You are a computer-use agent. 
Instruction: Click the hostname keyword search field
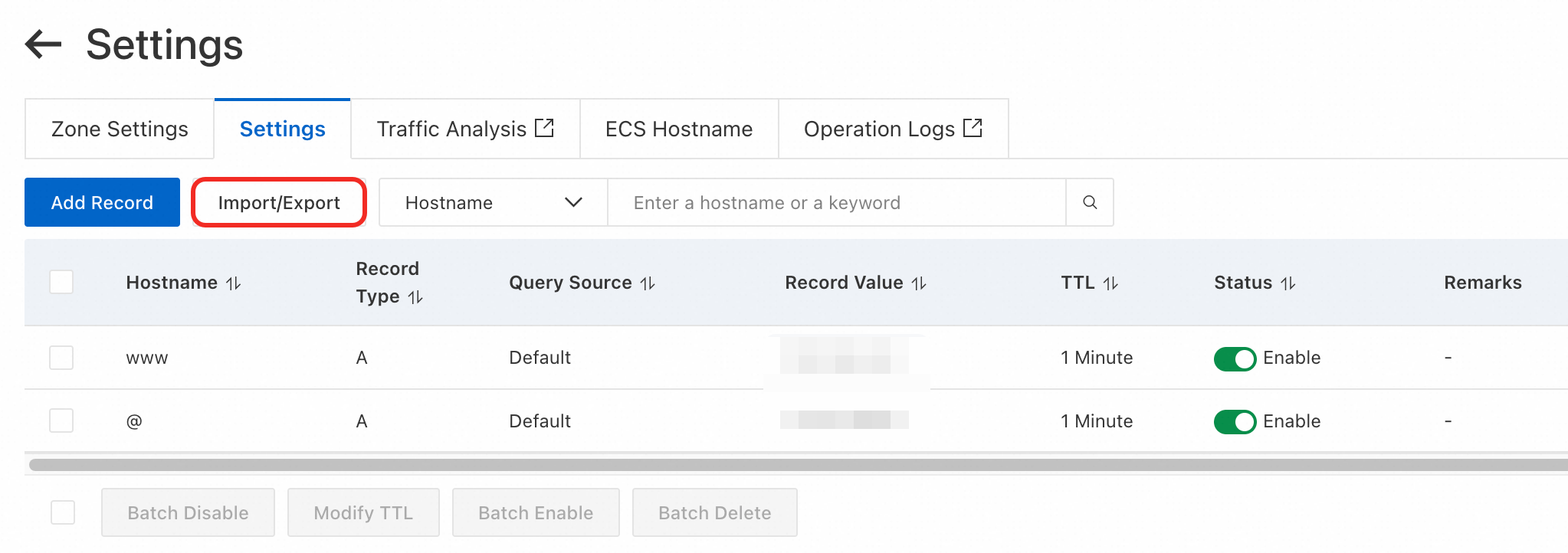click(835, 202)
